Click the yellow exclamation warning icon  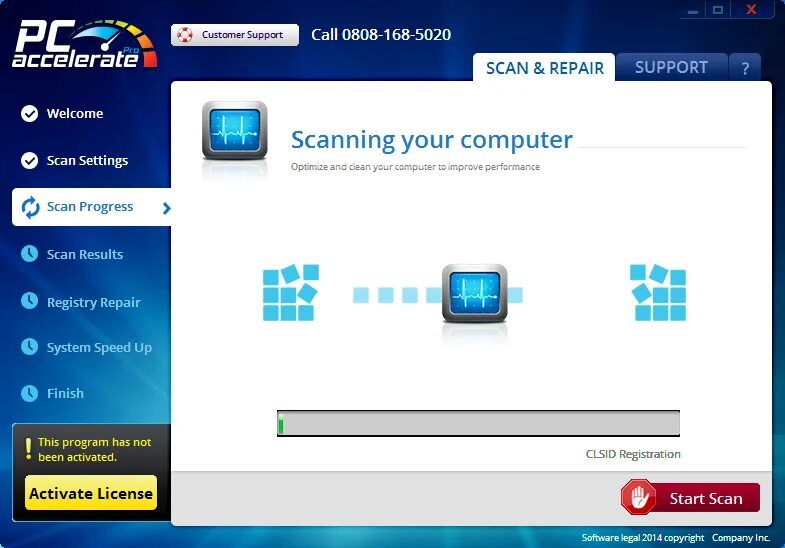tap(29, 449)
